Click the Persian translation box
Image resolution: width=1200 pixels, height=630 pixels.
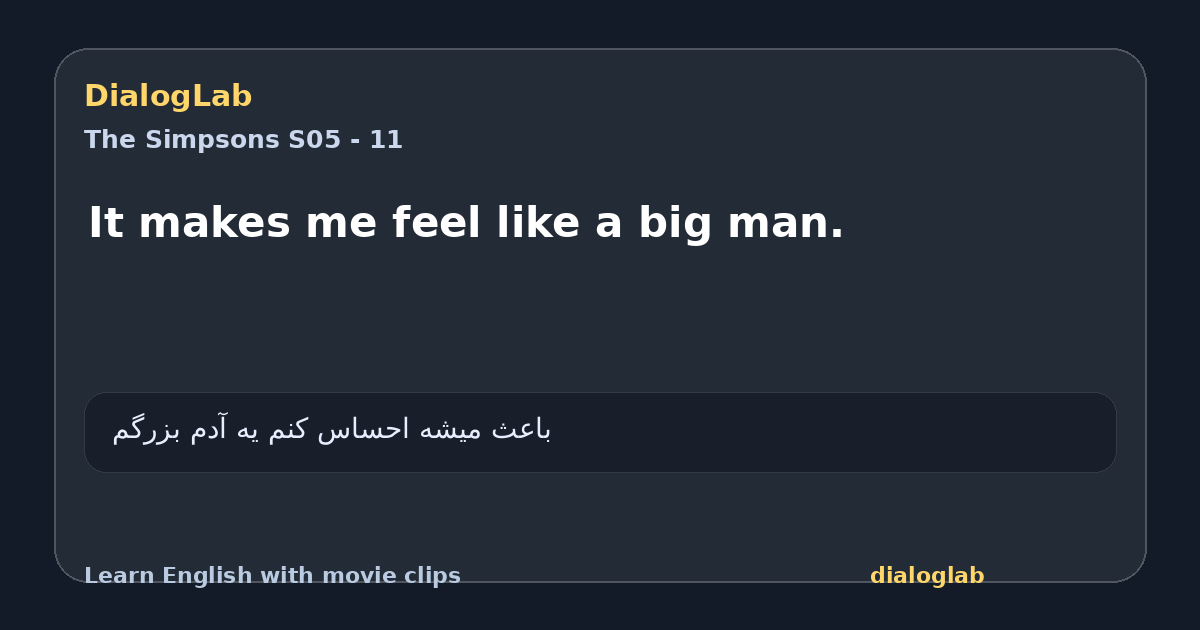pos(600,432)
